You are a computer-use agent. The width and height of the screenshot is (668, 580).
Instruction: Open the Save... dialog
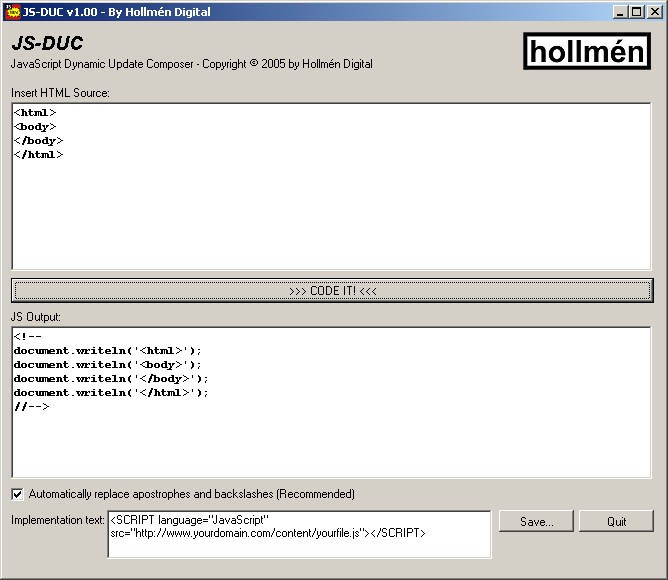point(536,521)
